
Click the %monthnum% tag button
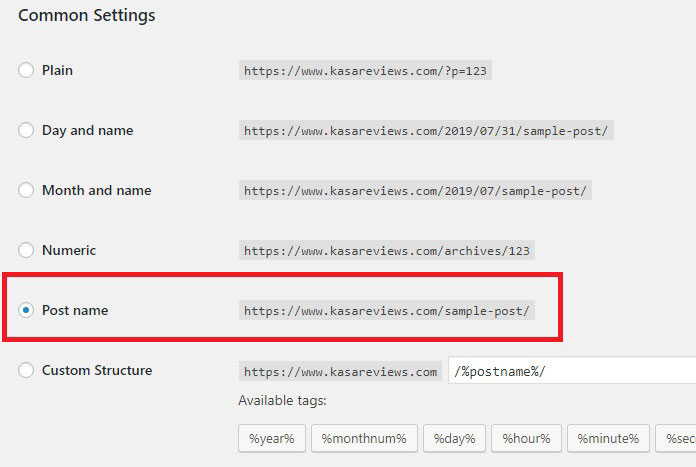(363, 438)
